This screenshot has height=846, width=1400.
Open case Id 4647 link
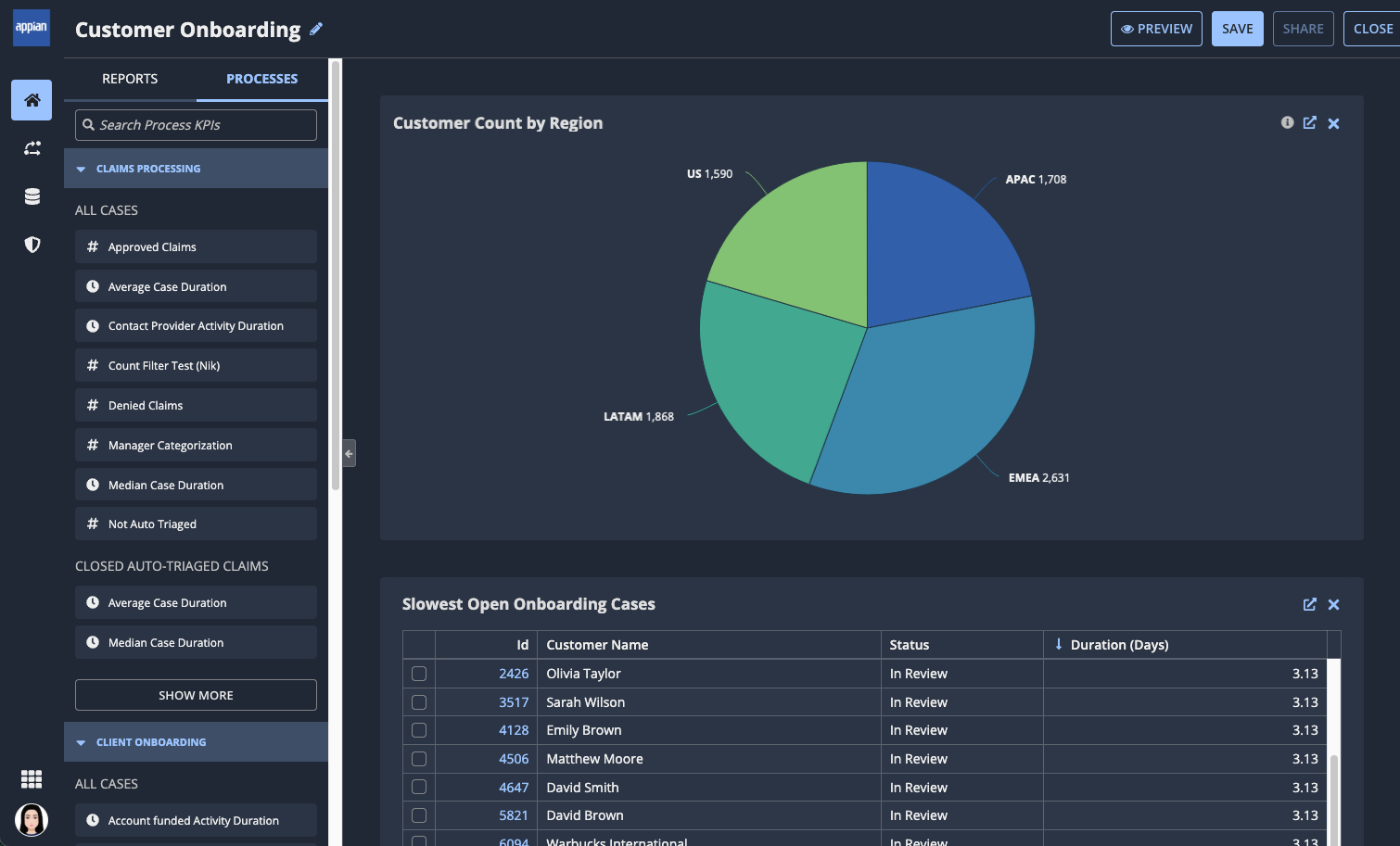tap(514, 788)
